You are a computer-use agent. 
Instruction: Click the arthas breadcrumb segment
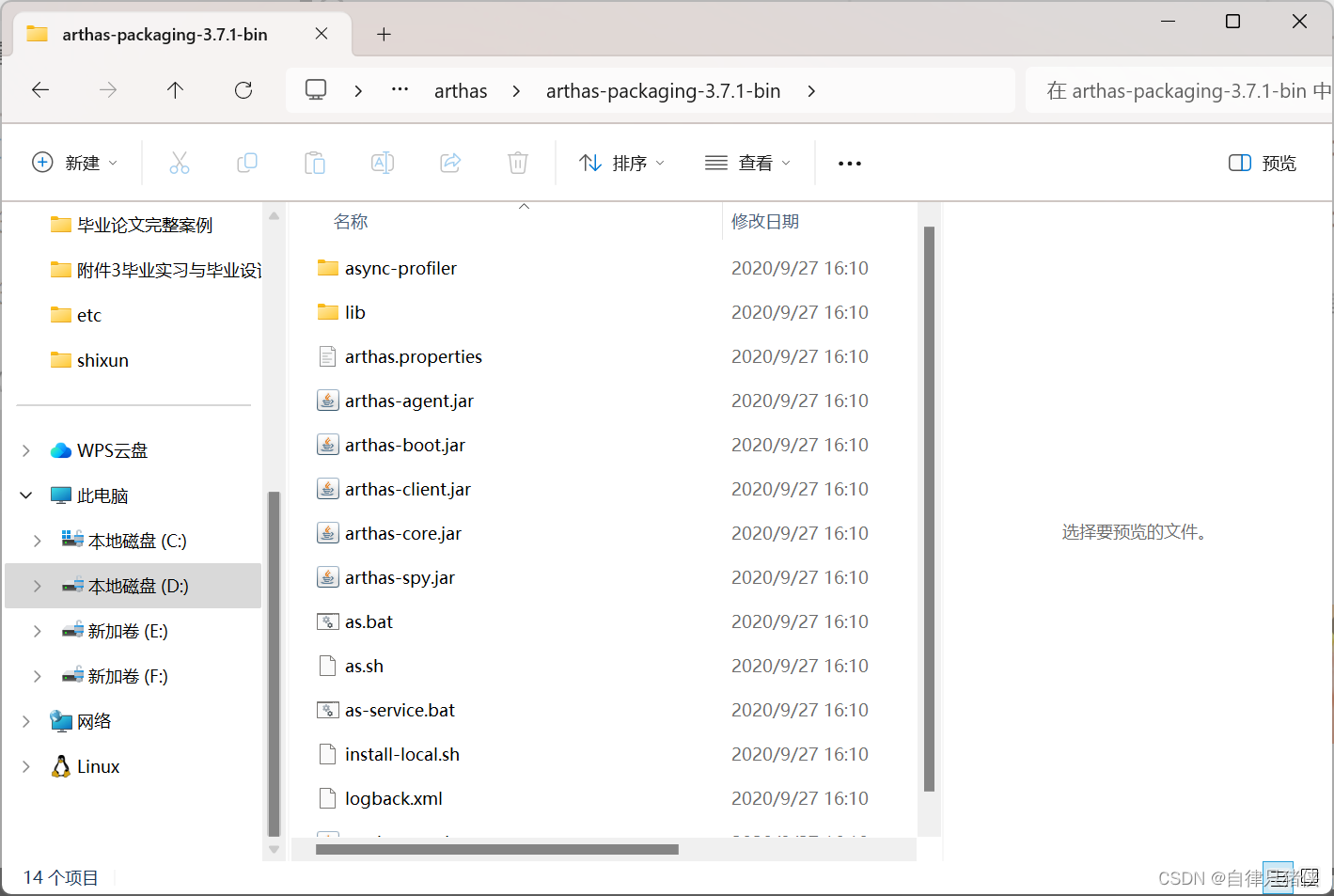click(x=461, y=91)
